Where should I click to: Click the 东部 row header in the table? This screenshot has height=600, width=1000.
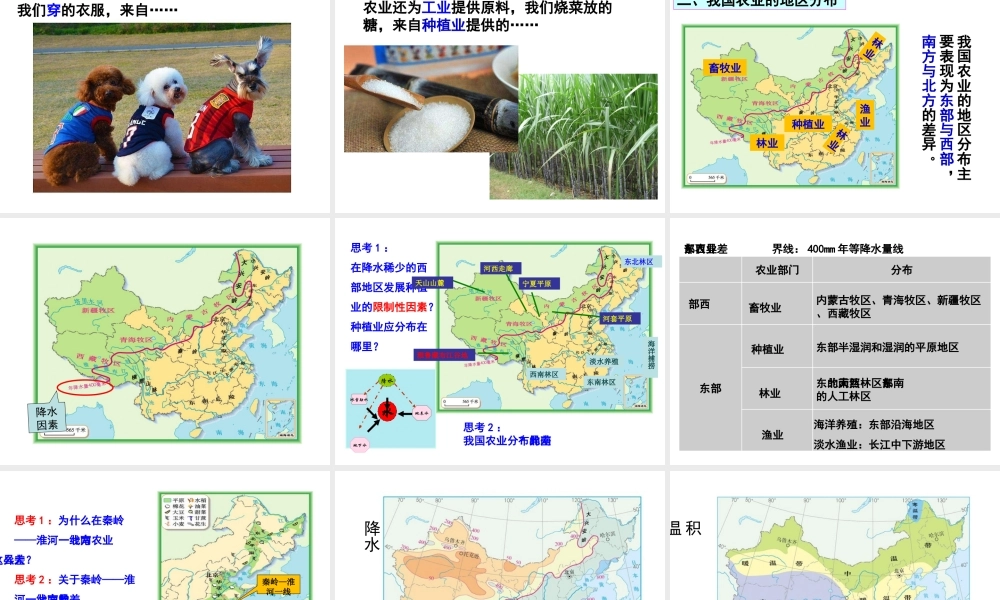(x=710, y=388)
